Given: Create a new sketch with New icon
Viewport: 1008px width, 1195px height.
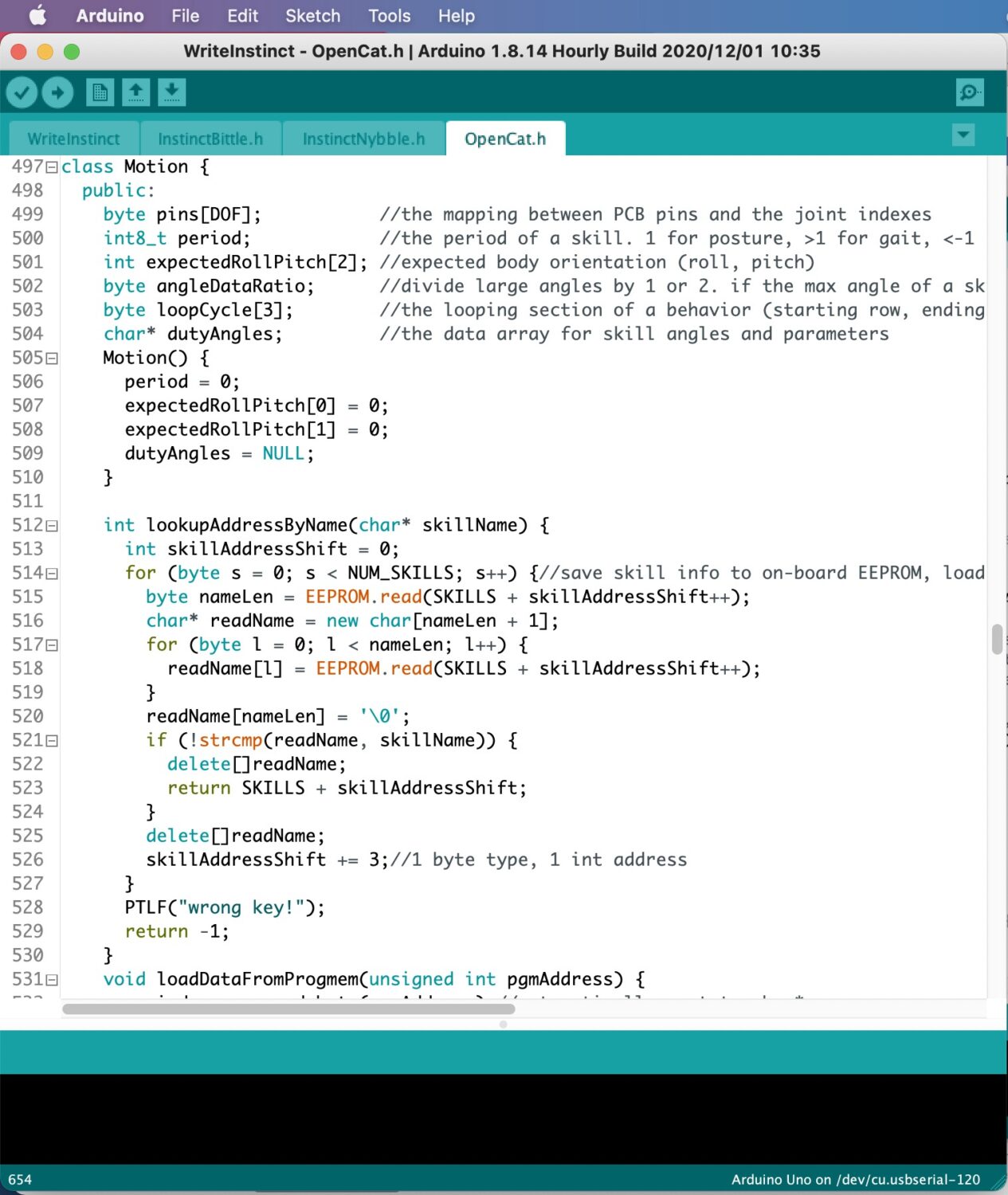Looking at the screenshot, I should coord(100,93).
